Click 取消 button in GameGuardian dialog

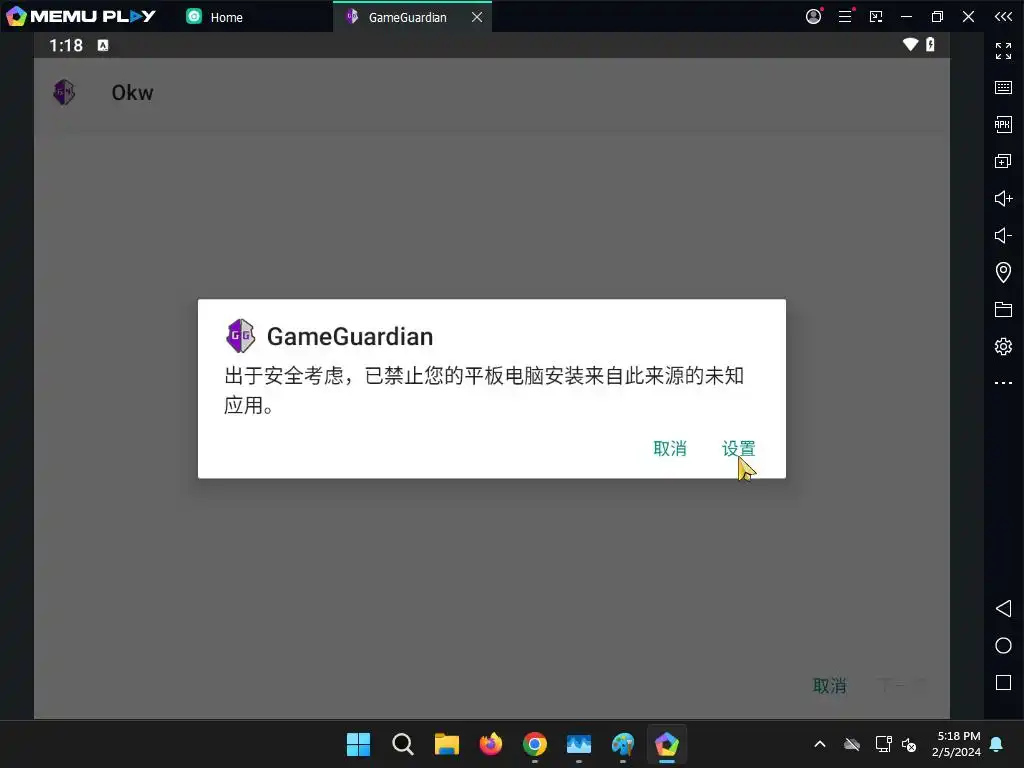(670, 449)
